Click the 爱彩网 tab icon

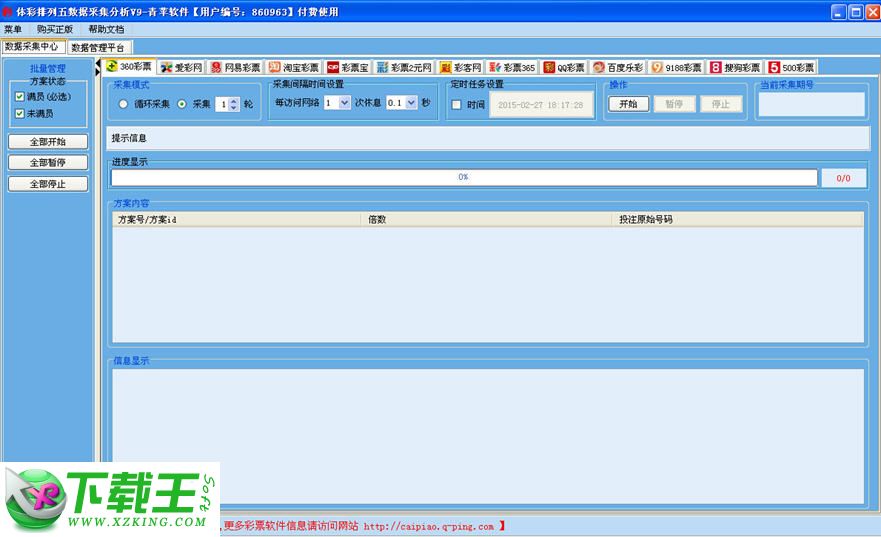166,68
